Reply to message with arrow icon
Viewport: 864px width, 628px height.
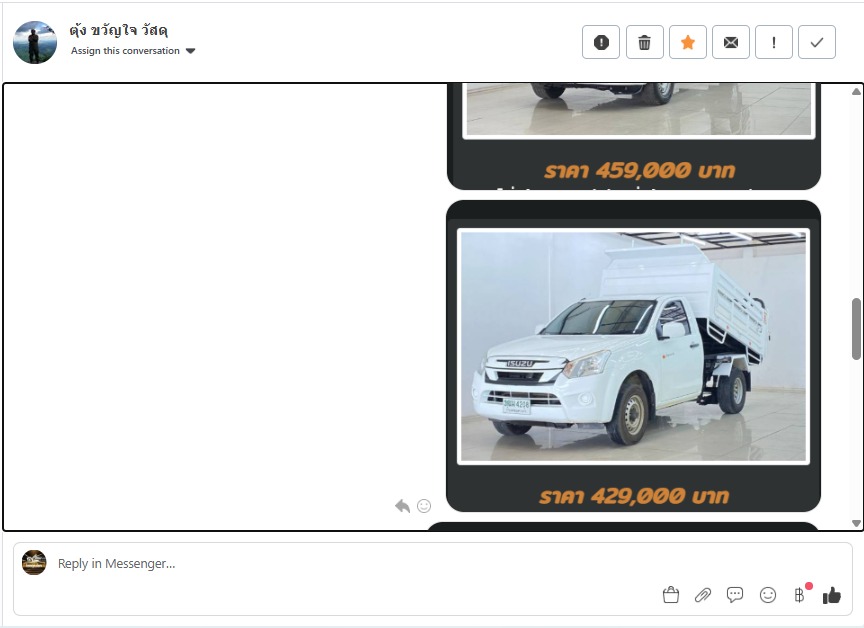click(x=402, y=506)
